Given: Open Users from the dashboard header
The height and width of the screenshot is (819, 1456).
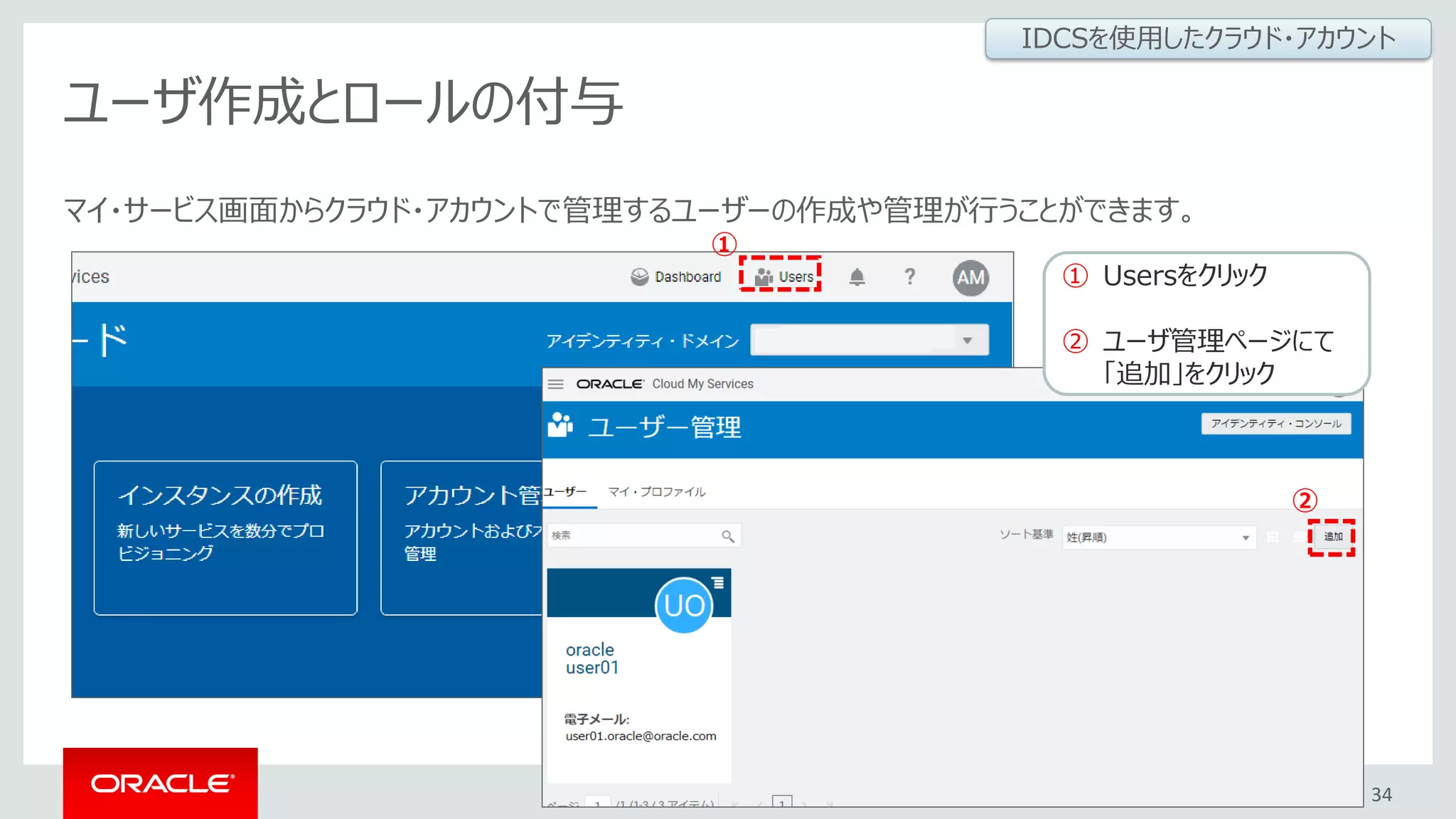Looking at the screenshot, I should tap(783, 277).
